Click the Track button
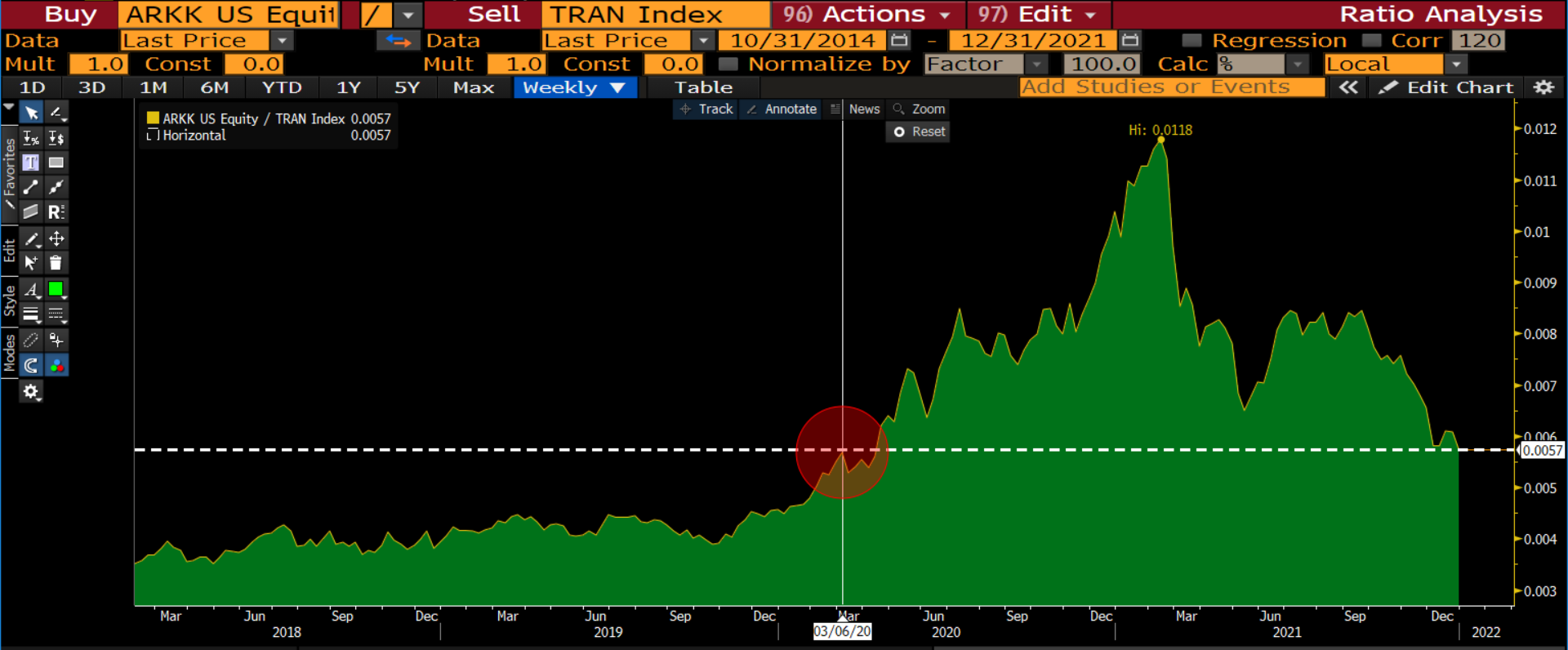Image resolution: width=1568 pixels, height=650 pixels. click(x=706, y=109)
